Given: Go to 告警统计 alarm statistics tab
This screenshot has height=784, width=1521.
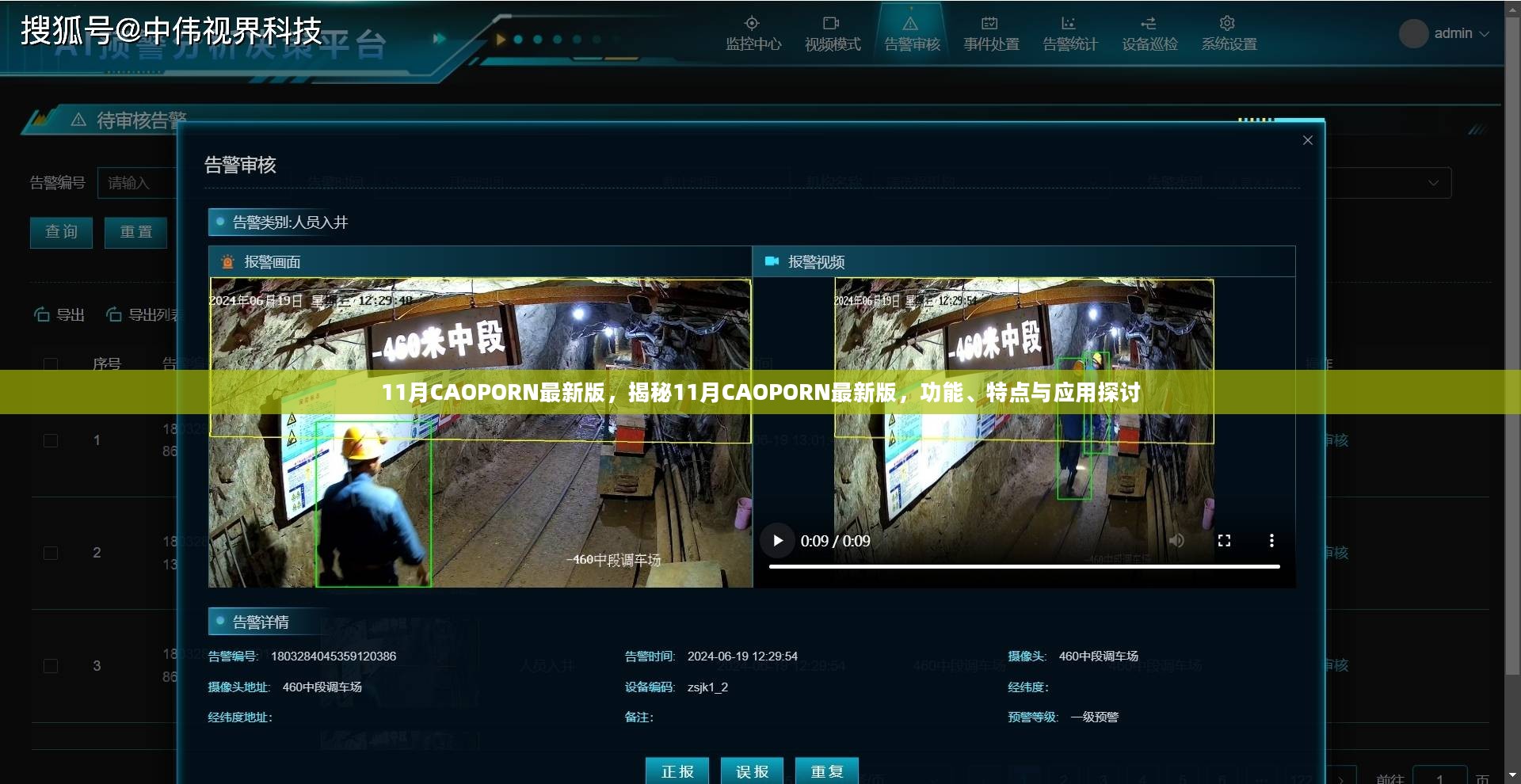Looking at the screenshot, I should tap(1069, 34).
